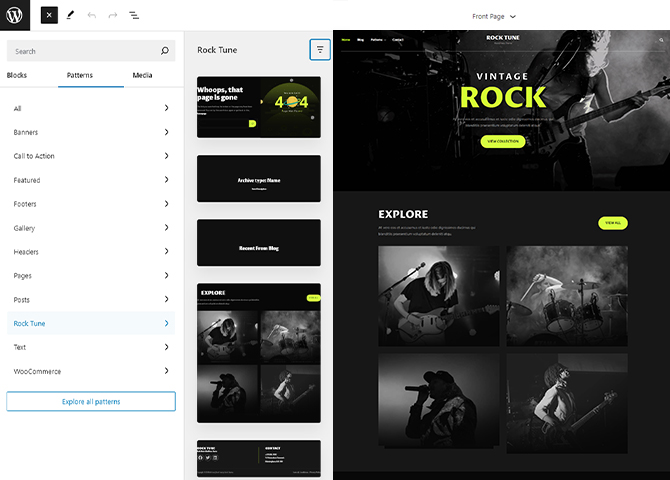Click the Blog link in site navigation
The width and height of the screenshot is (670, 480).
pyautogui.click(x=360, y=40)
